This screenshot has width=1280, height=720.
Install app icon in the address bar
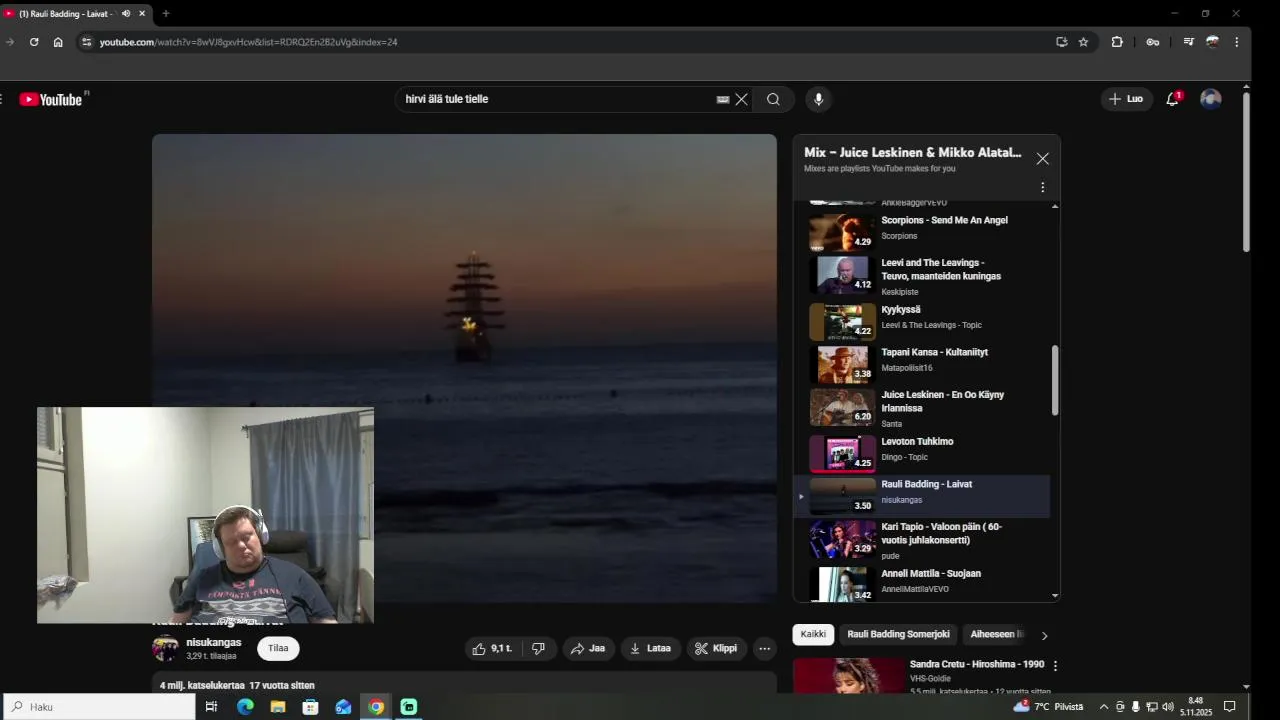pos(1061,42)
